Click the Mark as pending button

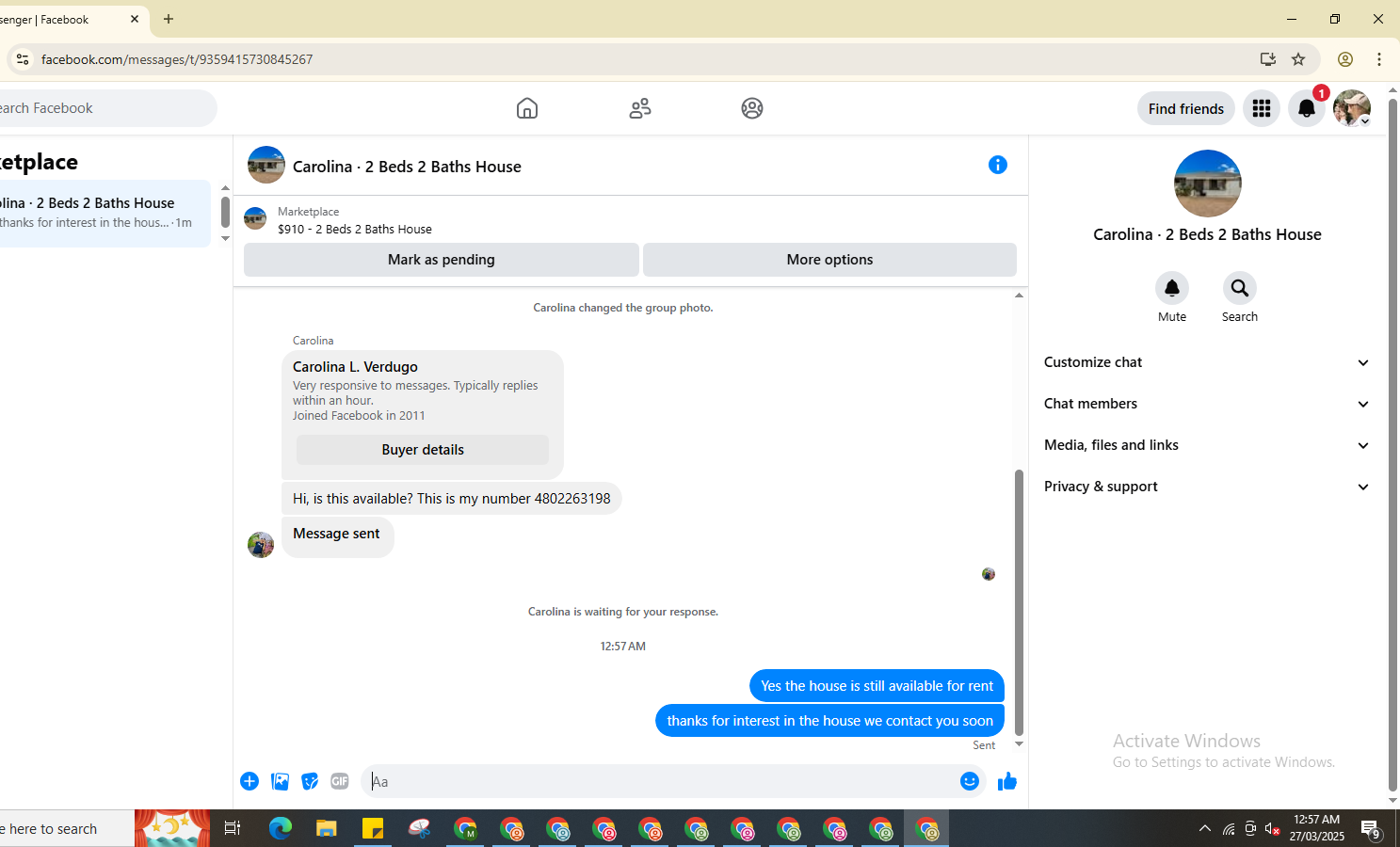(x=442, y=260)
